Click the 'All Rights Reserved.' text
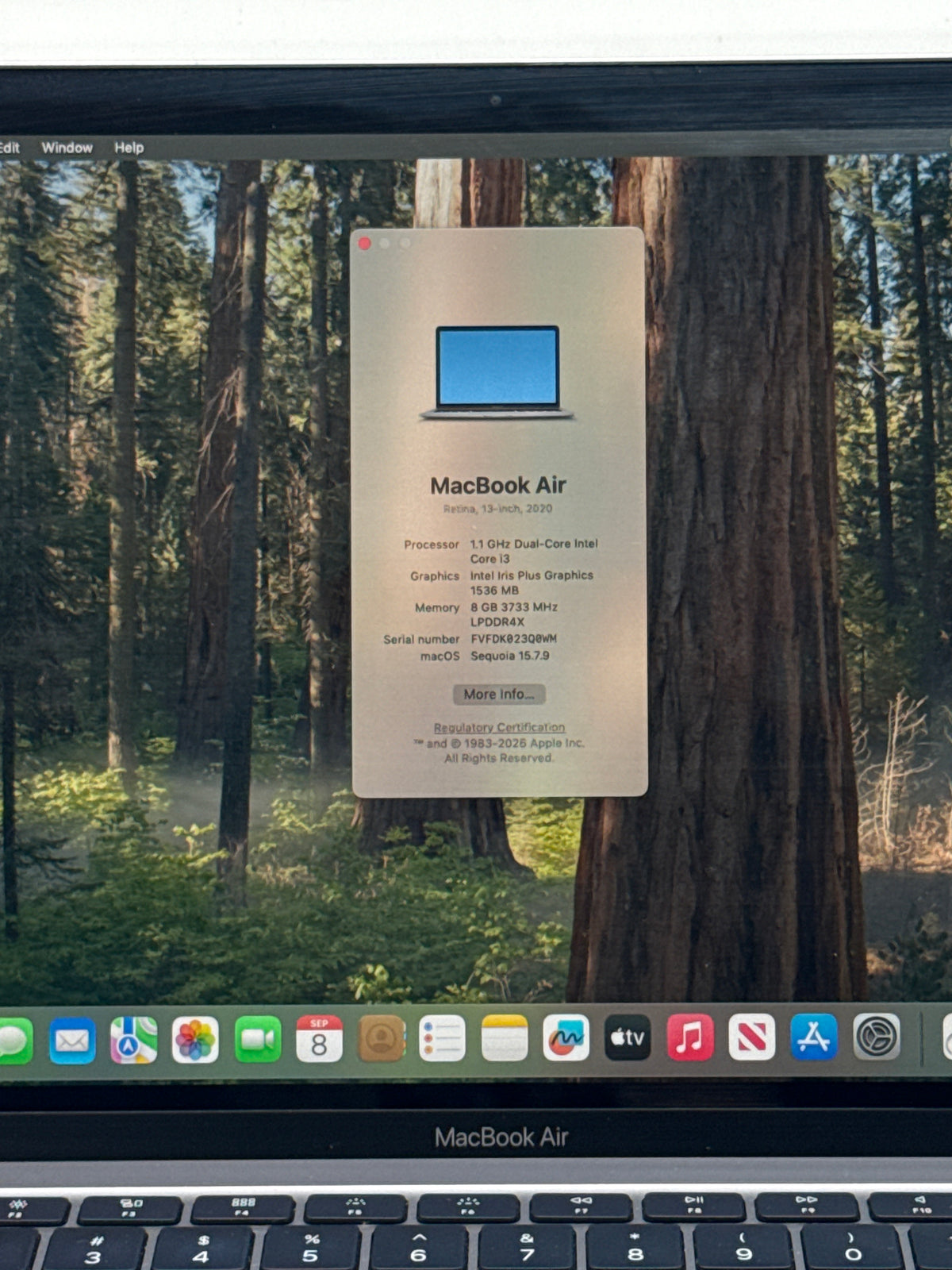952x1270 pixels. (x=499, y=758)
